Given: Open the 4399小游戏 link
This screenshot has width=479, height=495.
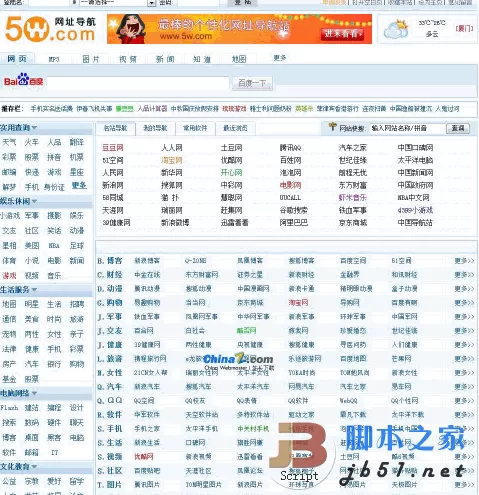Looking at the screenshot, I should click(x=415, y=210).
